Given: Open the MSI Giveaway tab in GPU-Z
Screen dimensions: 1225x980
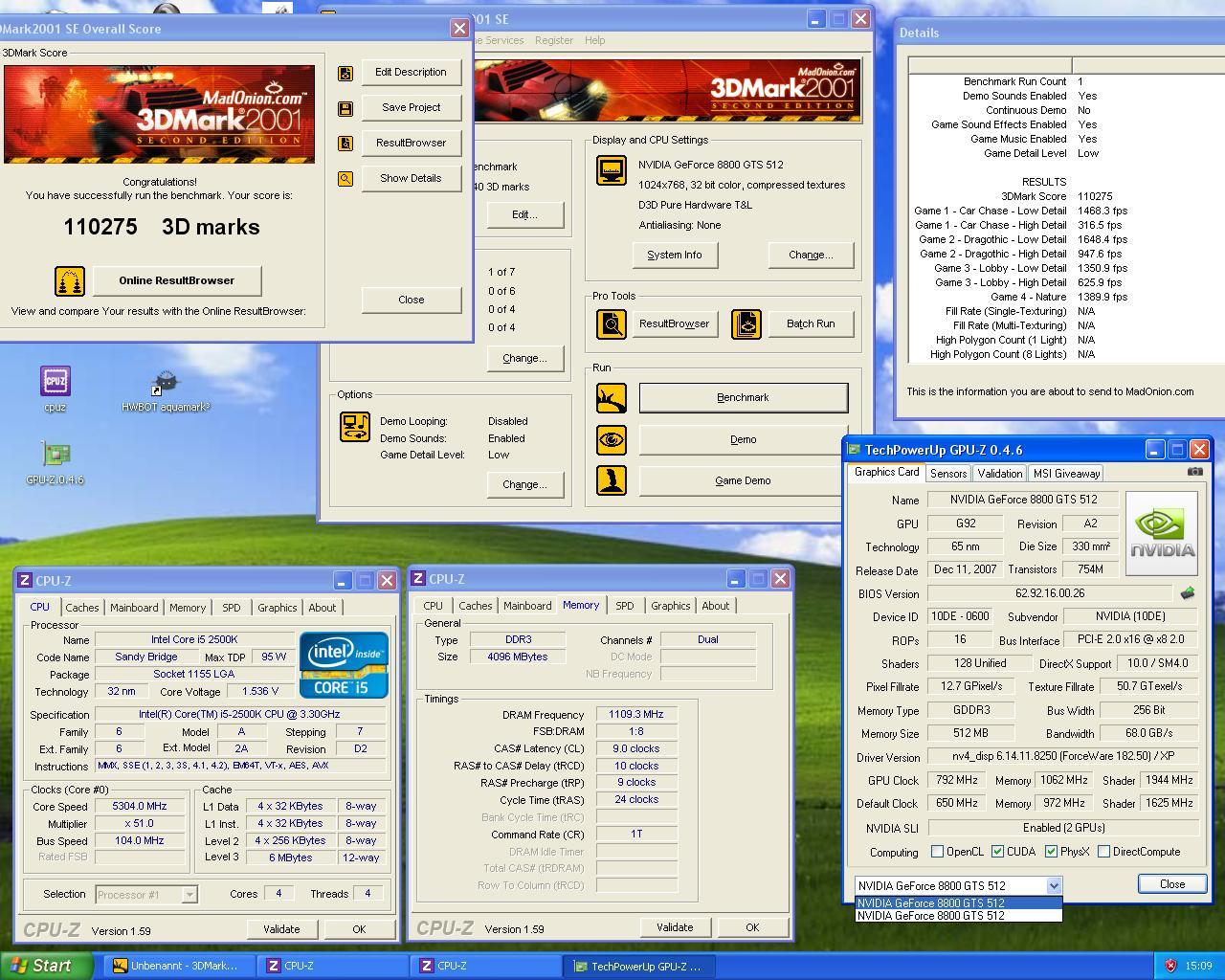Looking at the screenshot, I should point(1067,474).
